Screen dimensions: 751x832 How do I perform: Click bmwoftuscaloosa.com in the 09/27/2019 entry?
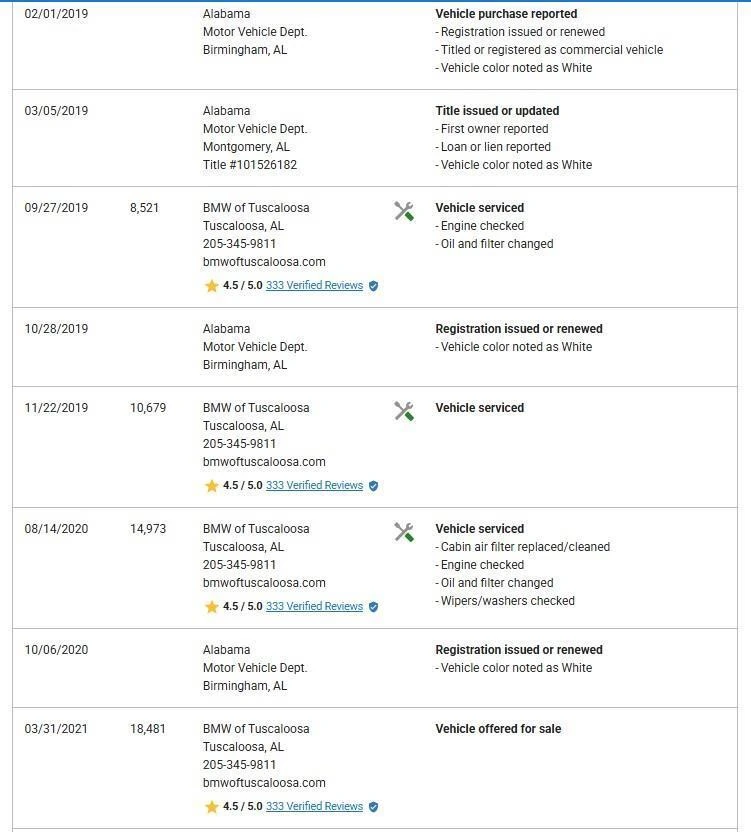[x=264, y=262]
